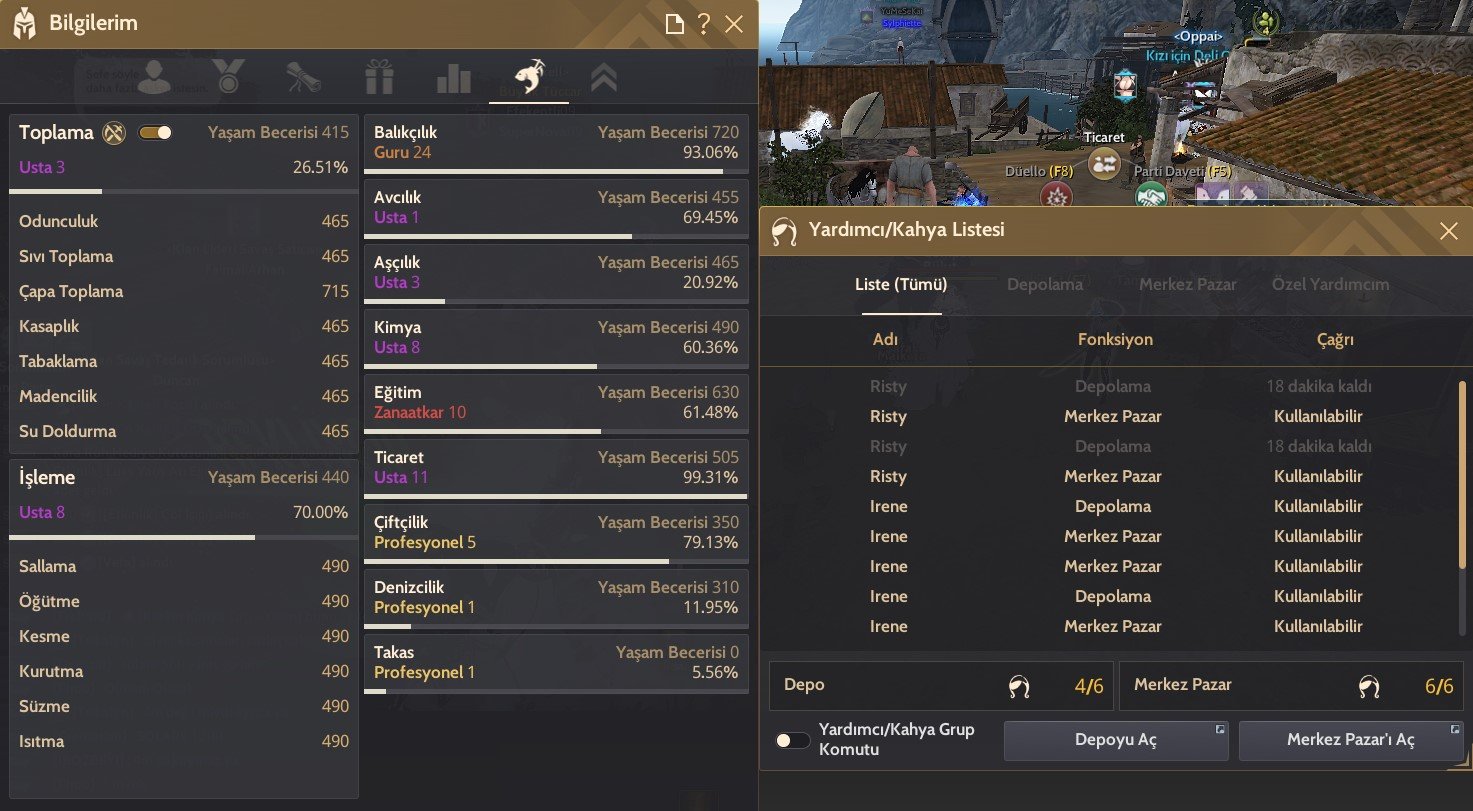Open the double chevron rank tab
1473x811 pixels.
[604, 77]
